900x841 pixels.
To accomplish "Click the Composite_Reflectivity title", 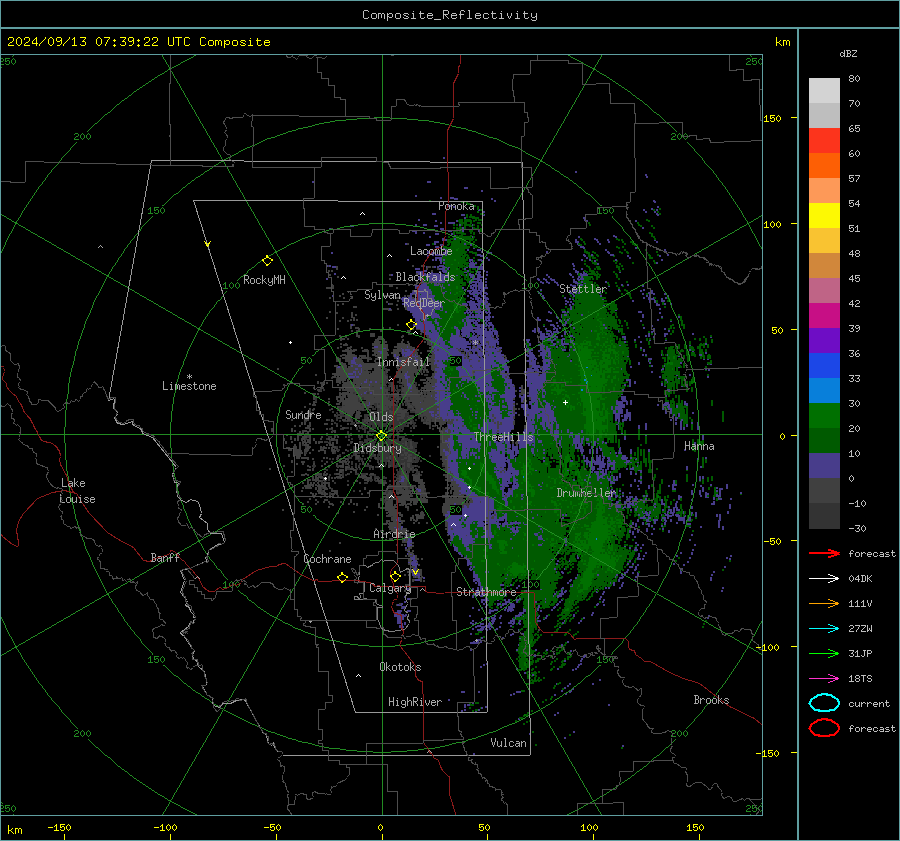I will pos(450,15).
